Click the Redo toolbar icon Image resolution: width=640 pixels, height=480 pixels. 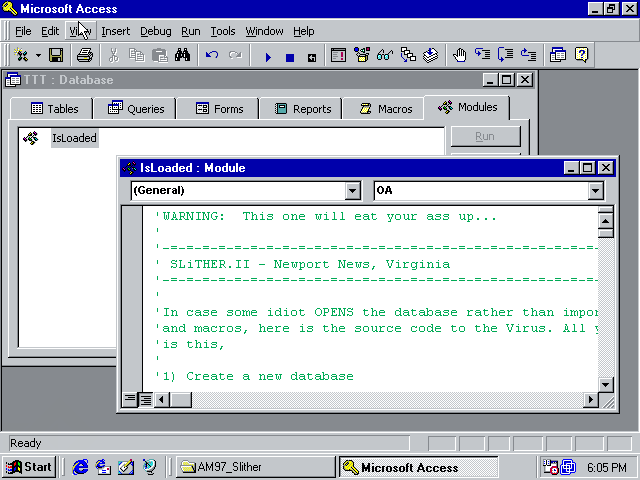235,55
